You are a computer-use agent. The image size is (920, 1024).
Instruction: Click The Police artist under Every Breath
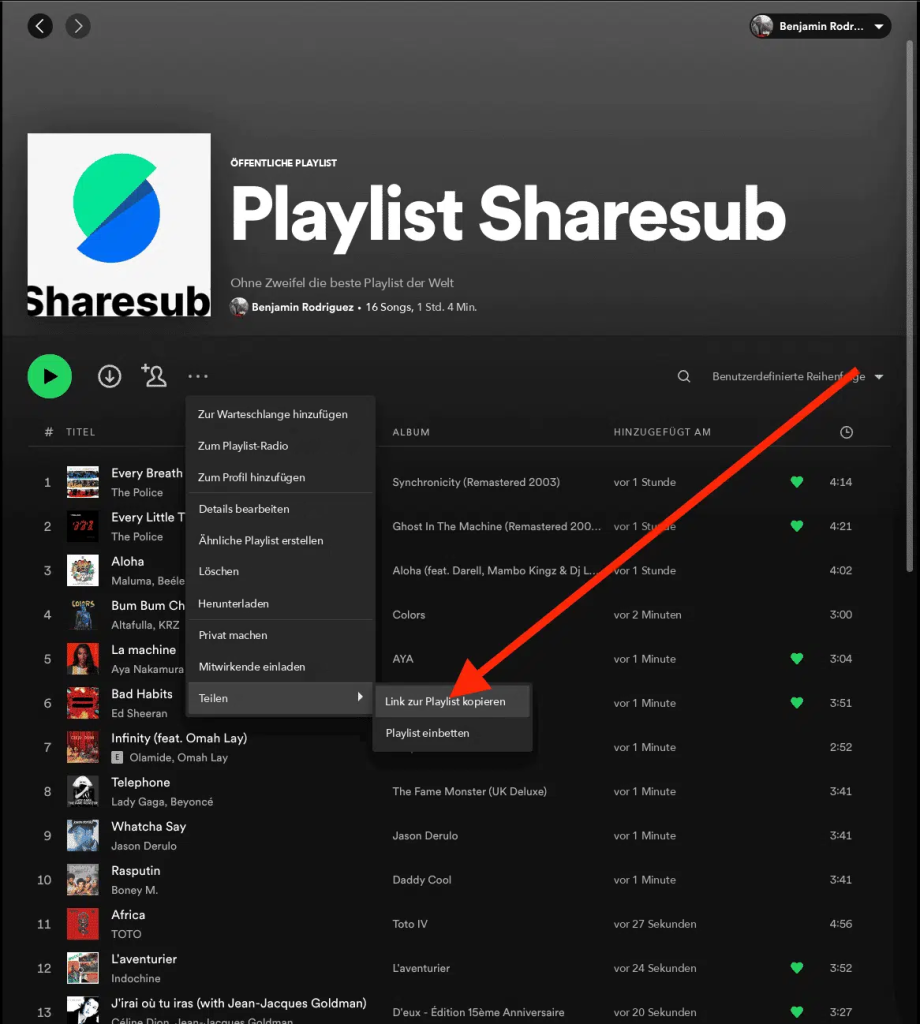[137, 492]
